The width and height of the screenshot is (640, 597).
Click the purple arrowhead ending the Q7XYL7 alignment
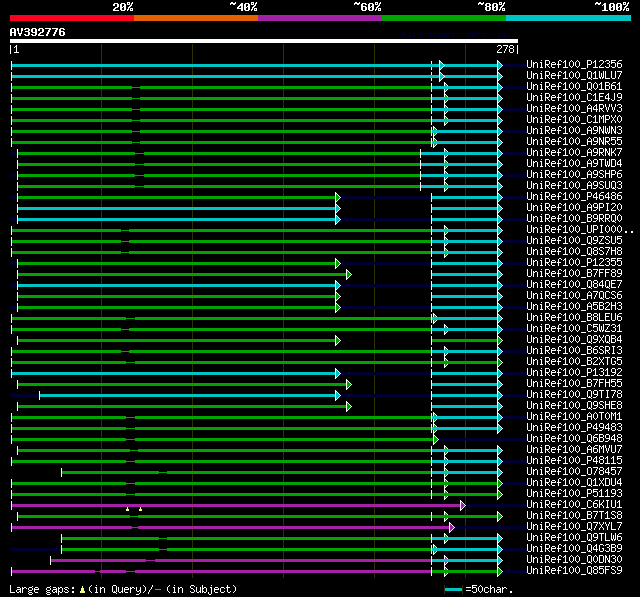(x=451, y=528)
